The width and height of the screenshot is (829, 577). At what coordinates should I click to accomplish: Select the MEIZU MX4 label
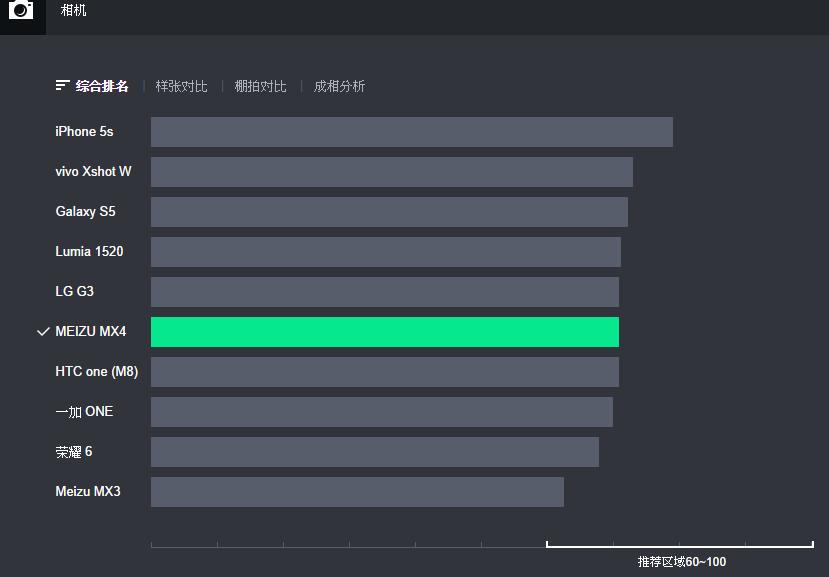point(91,332)
